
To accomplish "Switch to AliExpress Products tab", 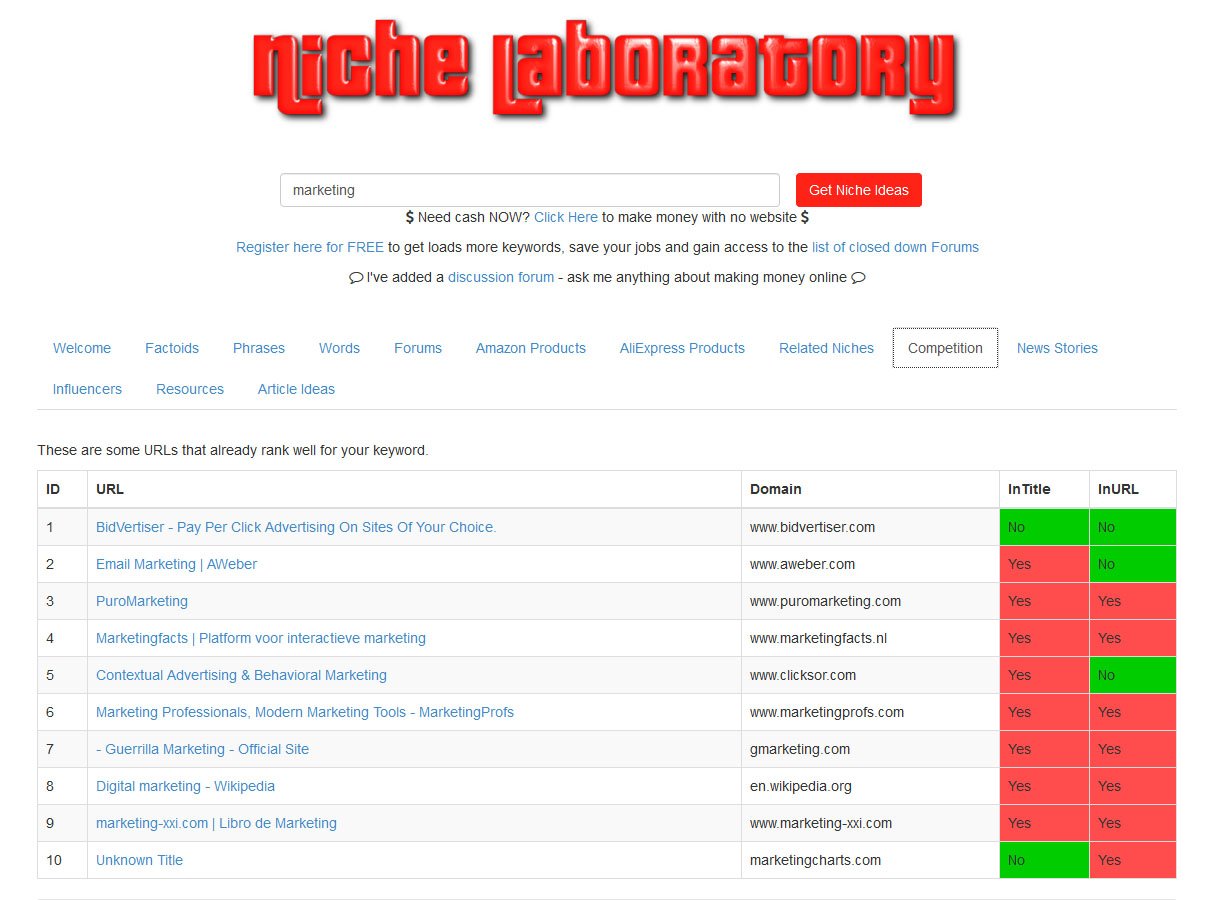I will (x=682, y=348).
